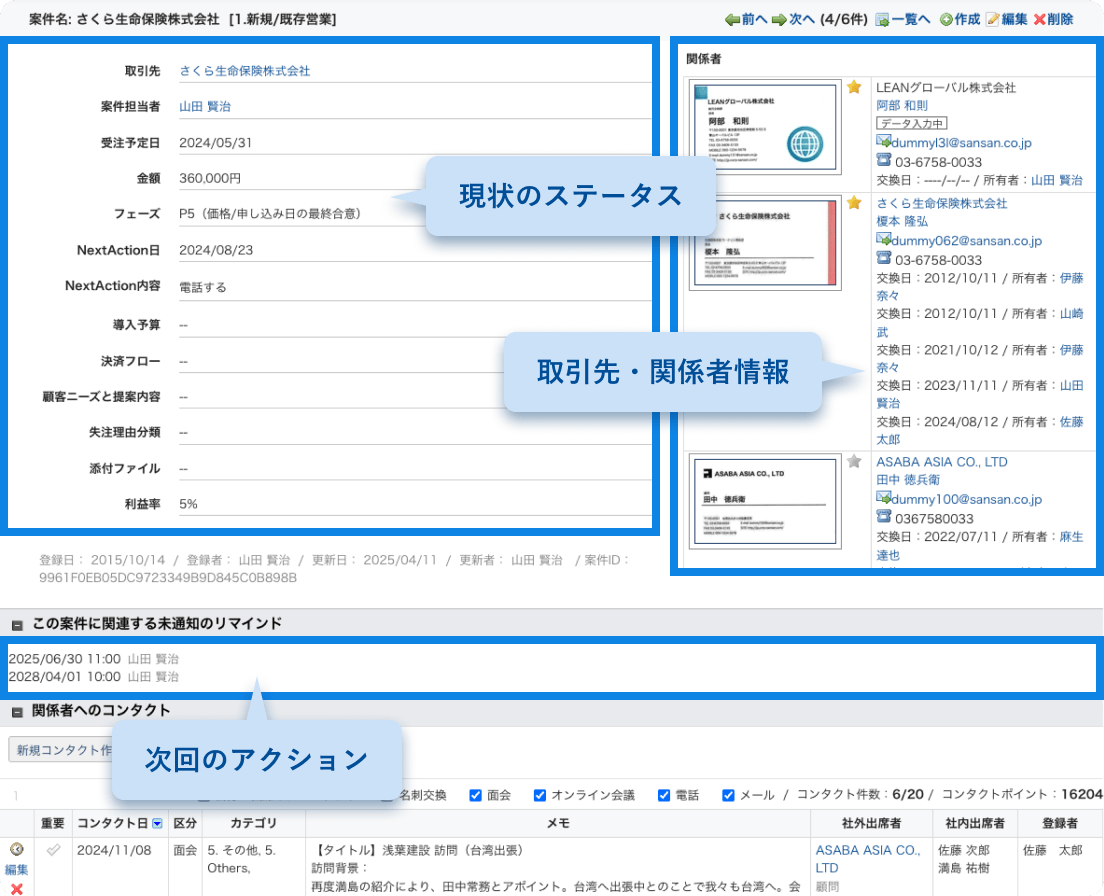
Task: Click the 社内出席者 column header
Action: pyautogui.click(x=975, y=824)
